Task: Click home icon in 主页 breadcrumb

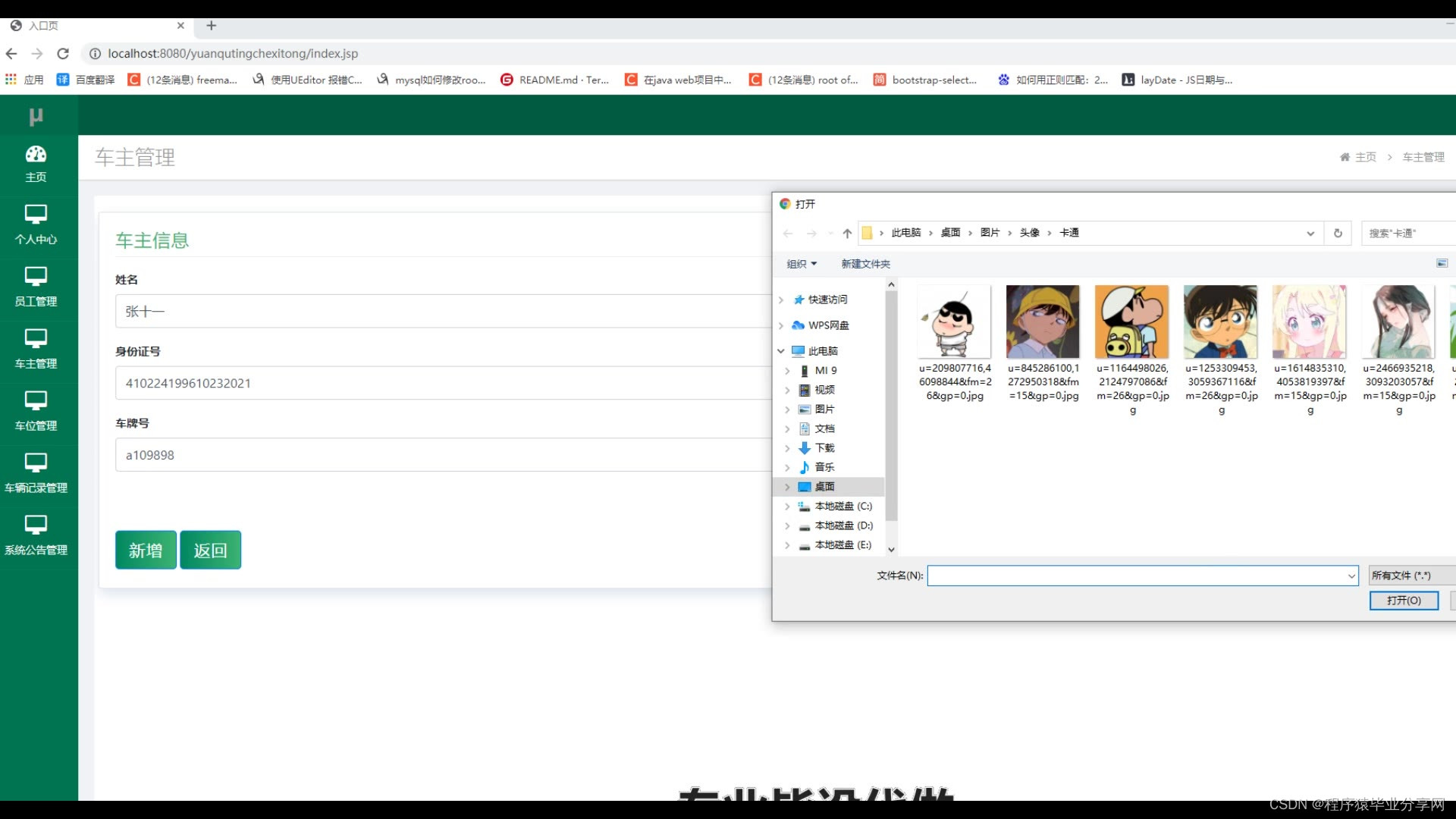Action: click(1345, 157)
